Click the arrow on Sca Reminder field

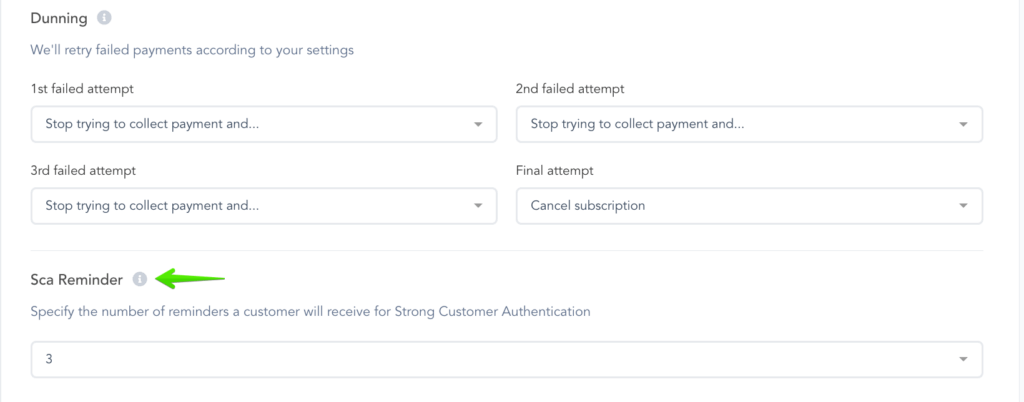coord(963,360)
